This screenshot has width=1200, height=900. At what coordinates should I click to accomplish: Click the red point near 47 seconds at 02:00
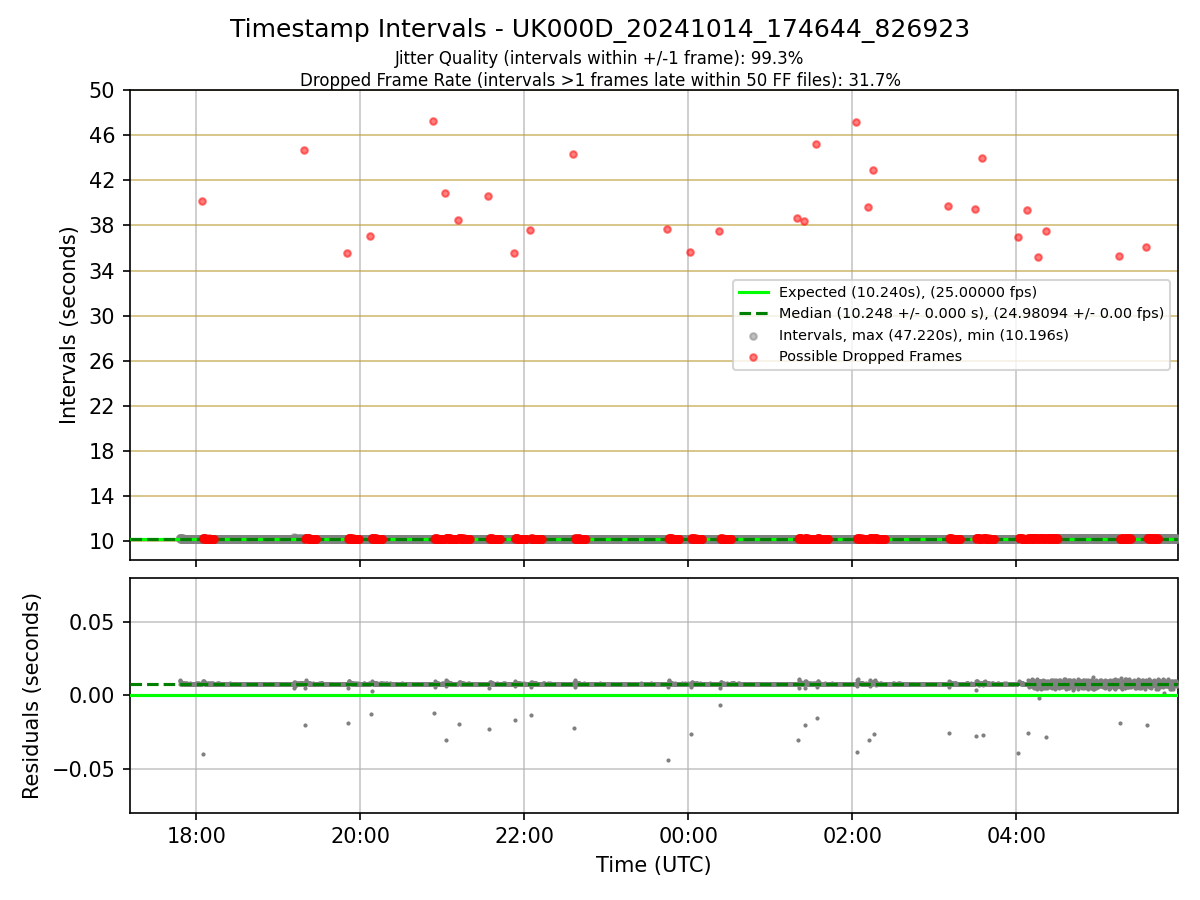tap(856, 122)
